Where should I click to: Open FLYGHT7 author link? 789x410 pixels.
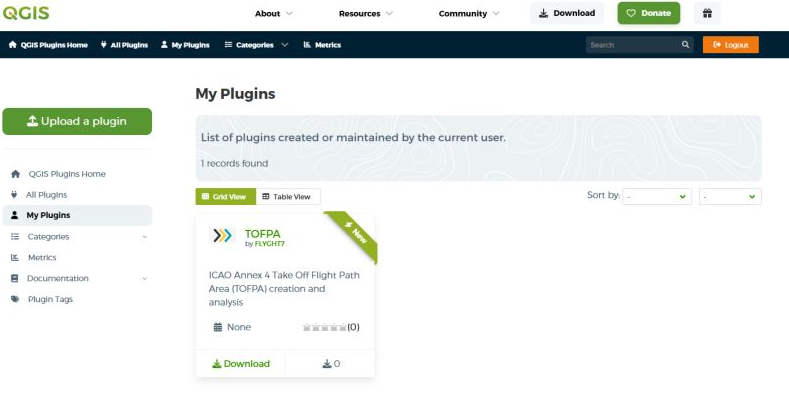pos(270,244)
